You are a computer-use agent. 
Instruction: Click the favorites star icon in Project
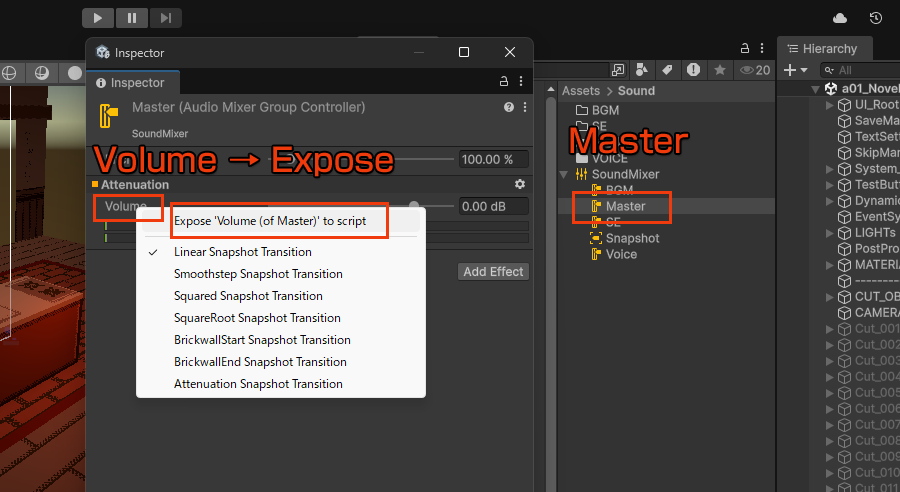point(719,70)
